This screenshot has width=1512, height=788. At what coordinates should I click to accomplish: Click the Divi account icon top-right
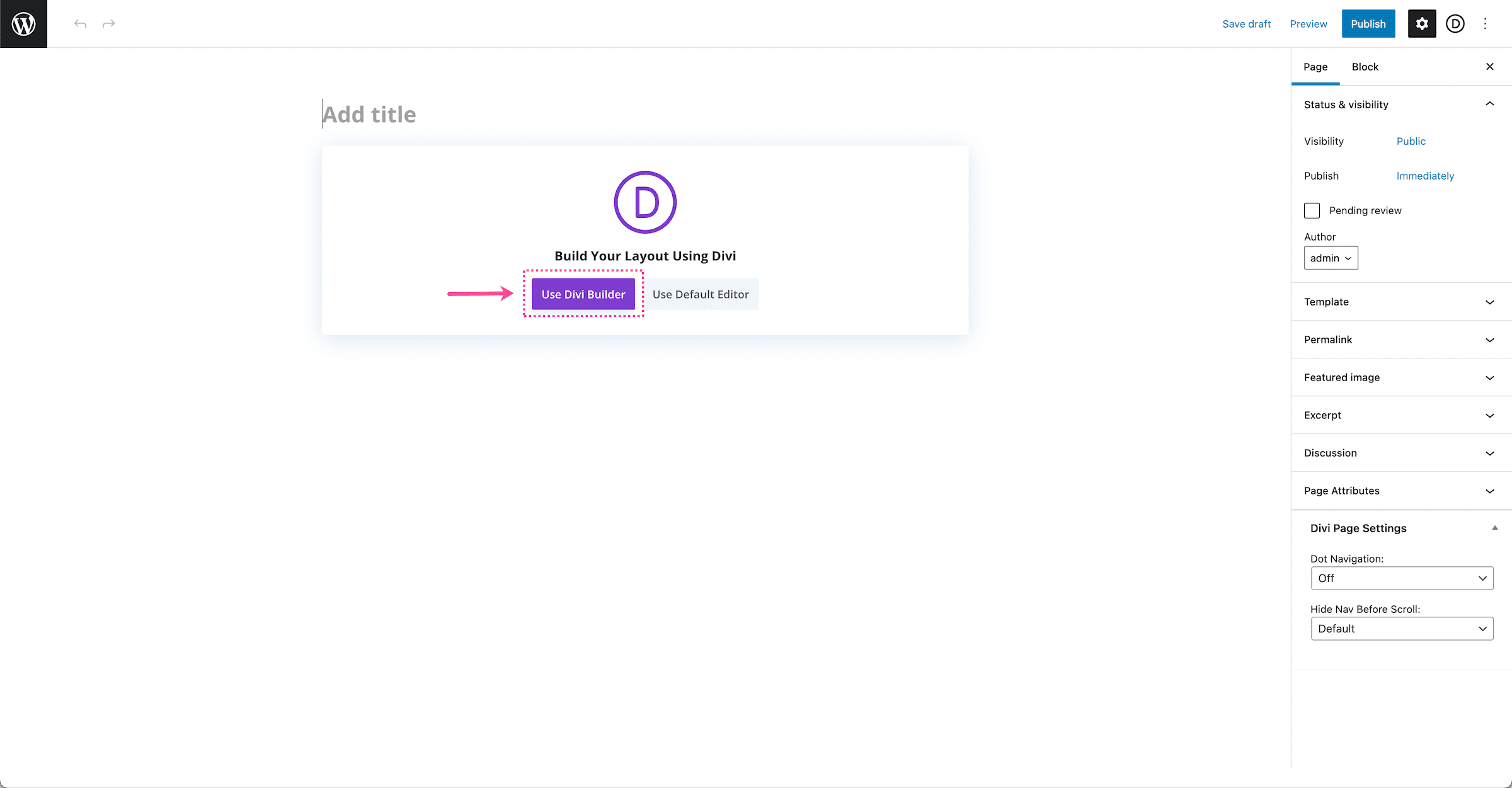click(x=1455, y=22)
